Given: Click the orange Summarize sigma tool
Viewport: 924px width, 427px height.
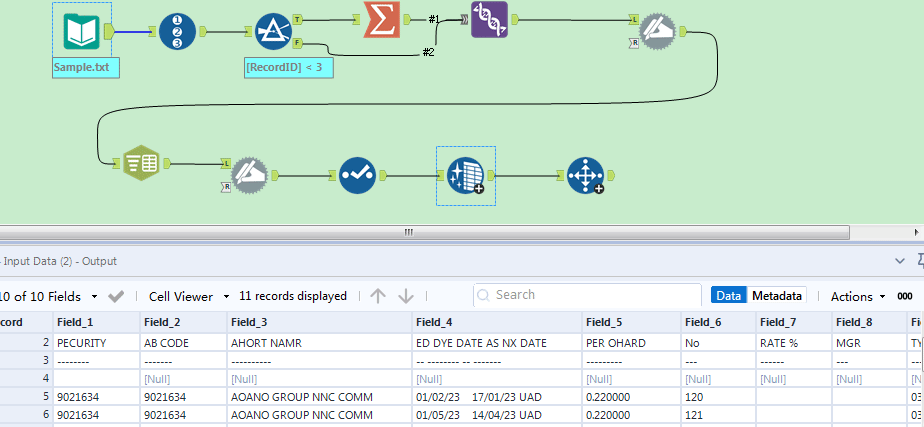Looking at the screenshot, I should (381, 19).
